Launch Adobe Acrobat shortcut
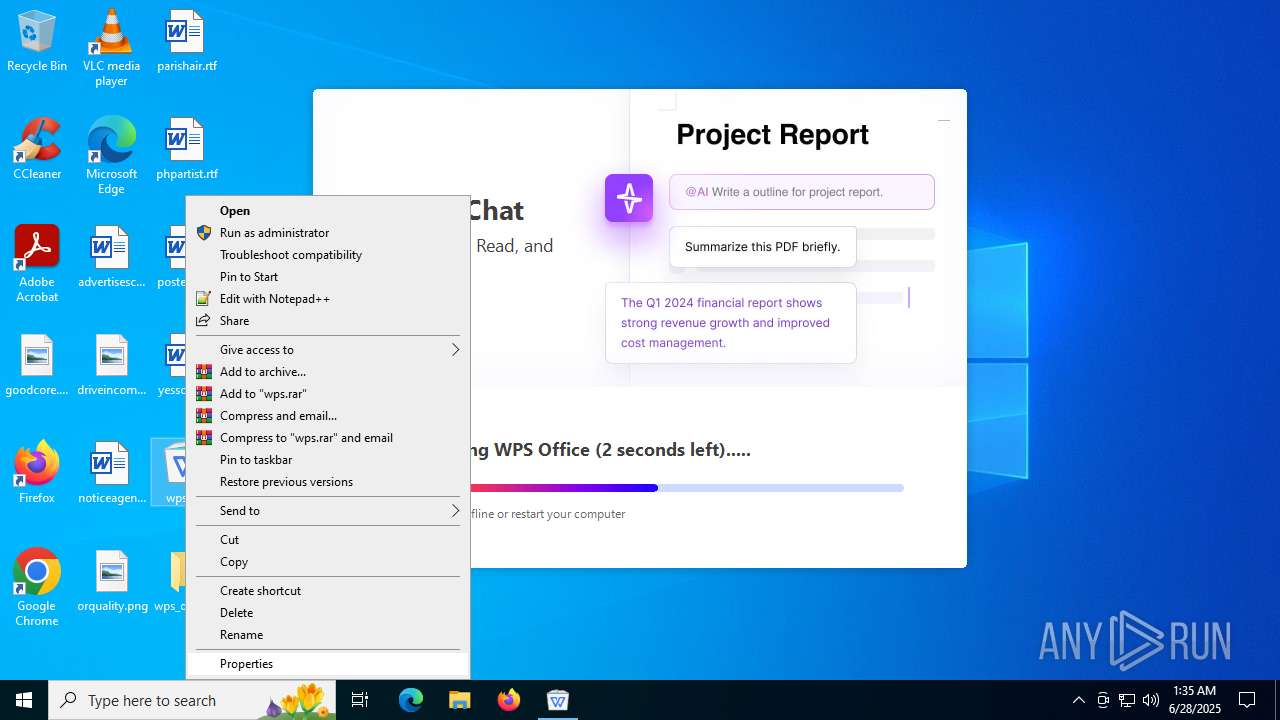 tap(37, 264)
